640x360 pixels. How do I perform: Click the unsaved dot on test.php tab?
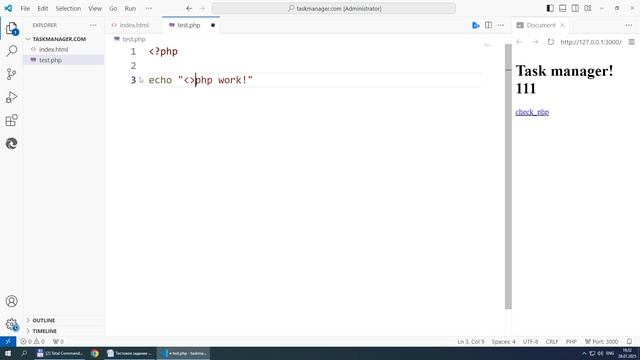point(213,25)
